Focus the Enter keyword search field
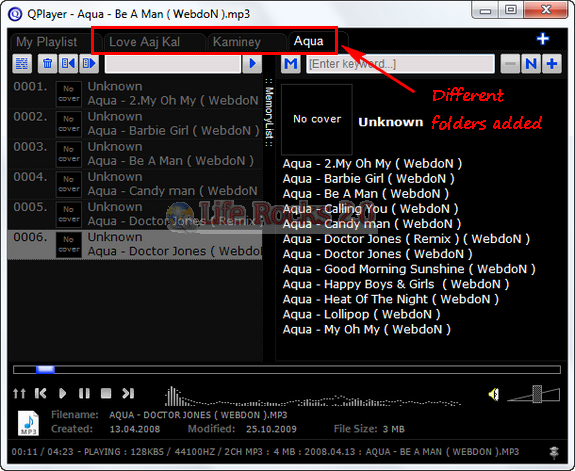 coord(400,64)
